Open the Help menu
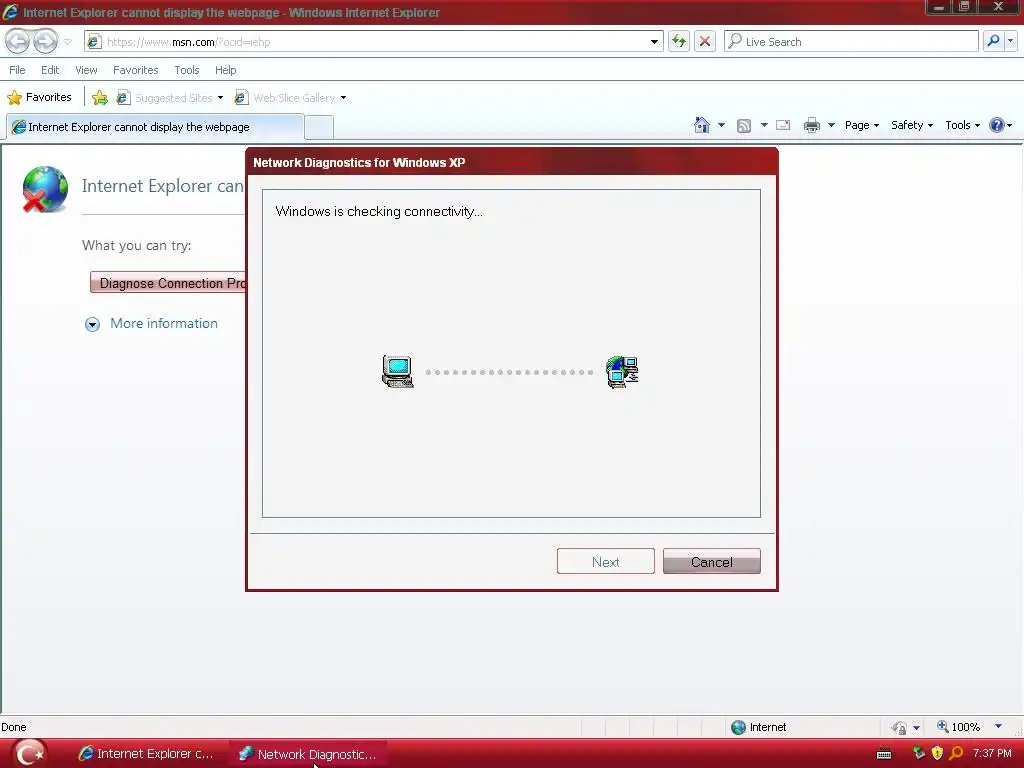The image size is (1024, 768). (x=225, y=70)
